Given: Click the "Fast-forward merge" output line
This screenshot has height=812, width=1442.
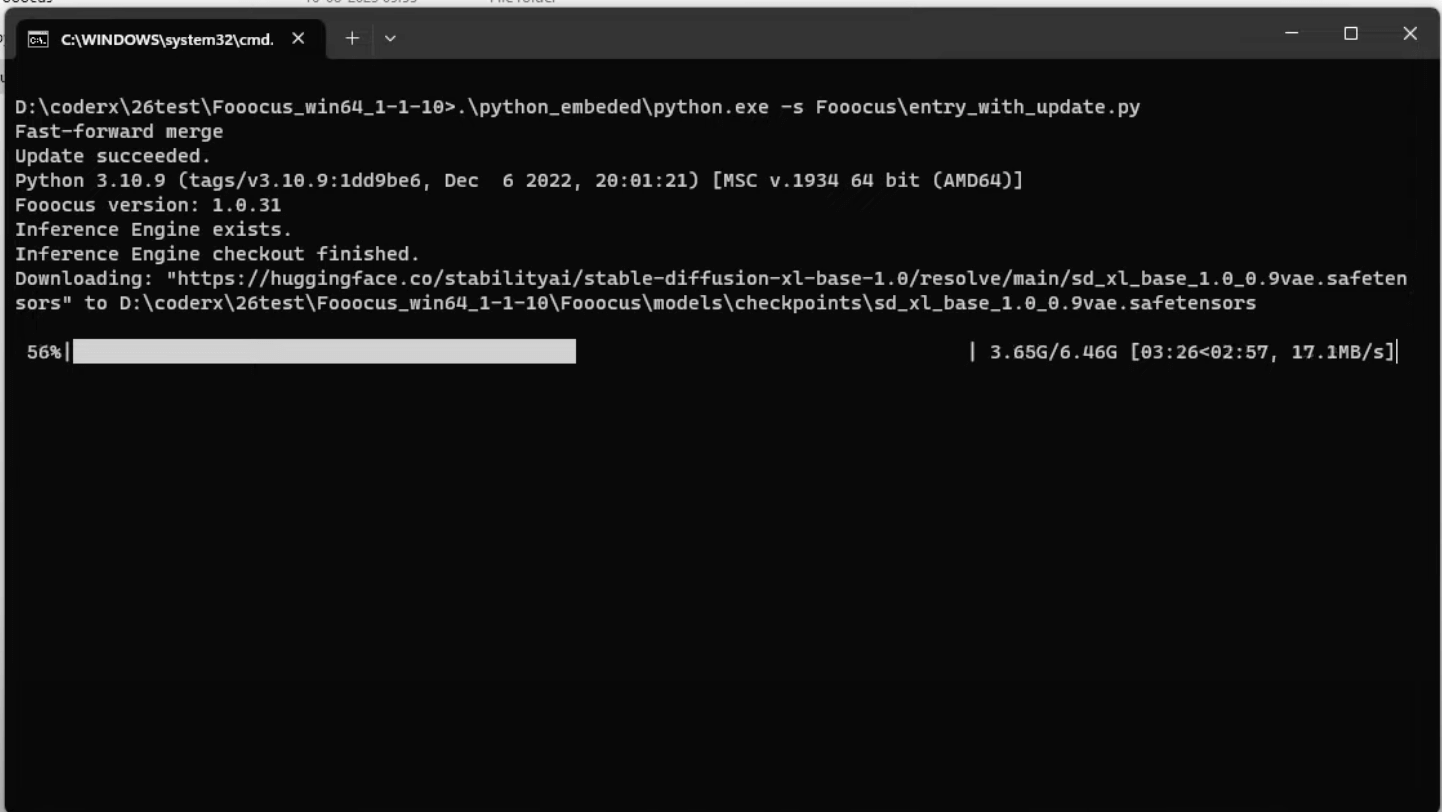Looking at the screenshot, I should (119, 131).
